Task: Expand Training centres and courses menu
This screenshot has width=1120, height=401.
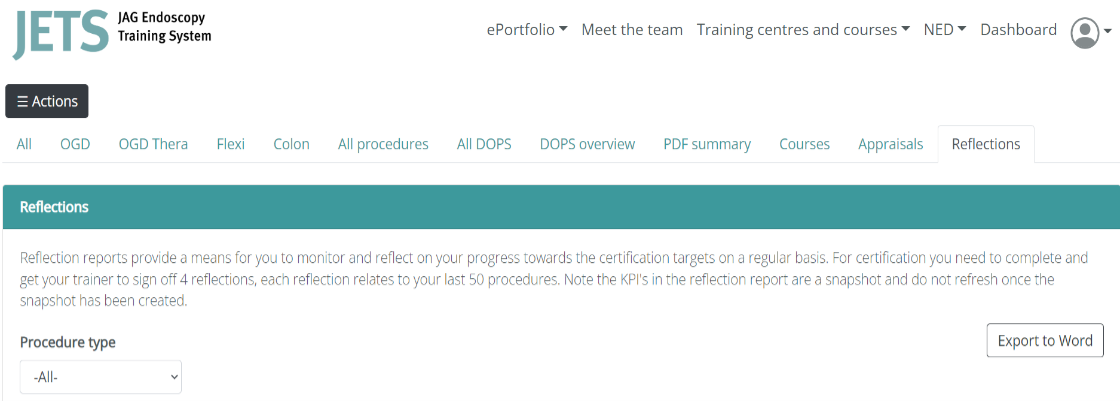Action: pyautogui.click(x=803, y=30)
